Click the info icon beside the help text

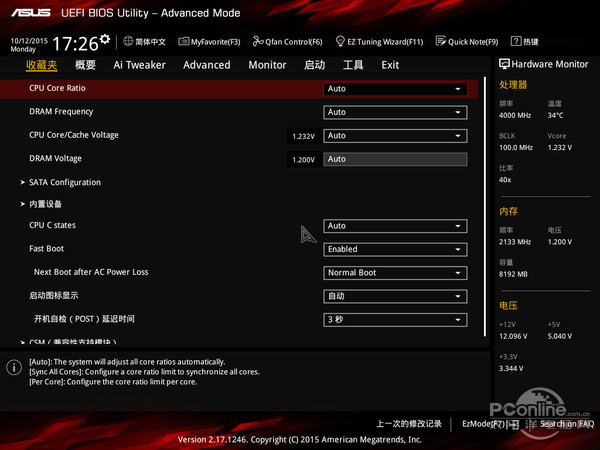(x=14, y=367)
